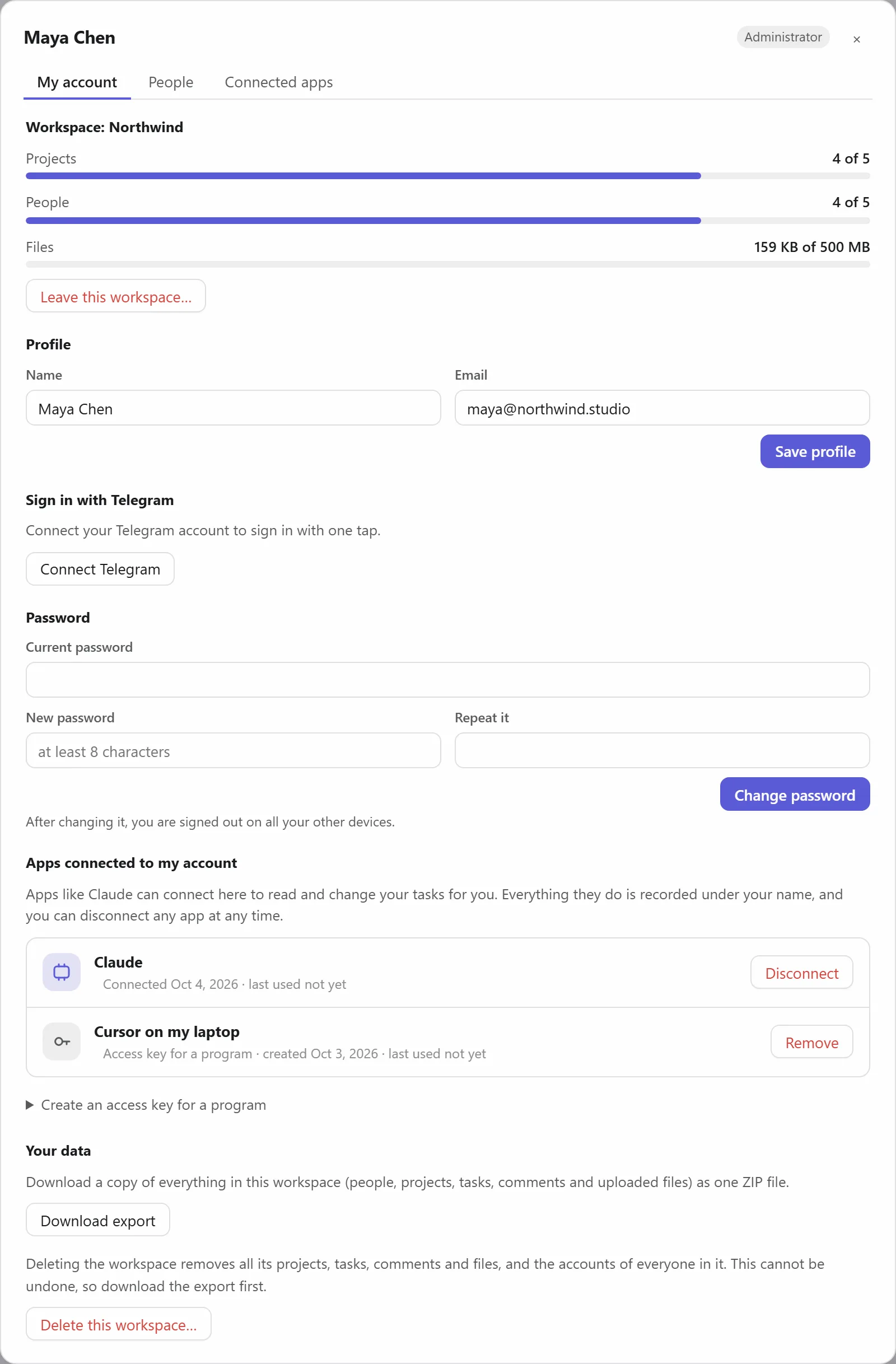Open the Connected apps tab
Screen dimensions: 896x1364
279,82
